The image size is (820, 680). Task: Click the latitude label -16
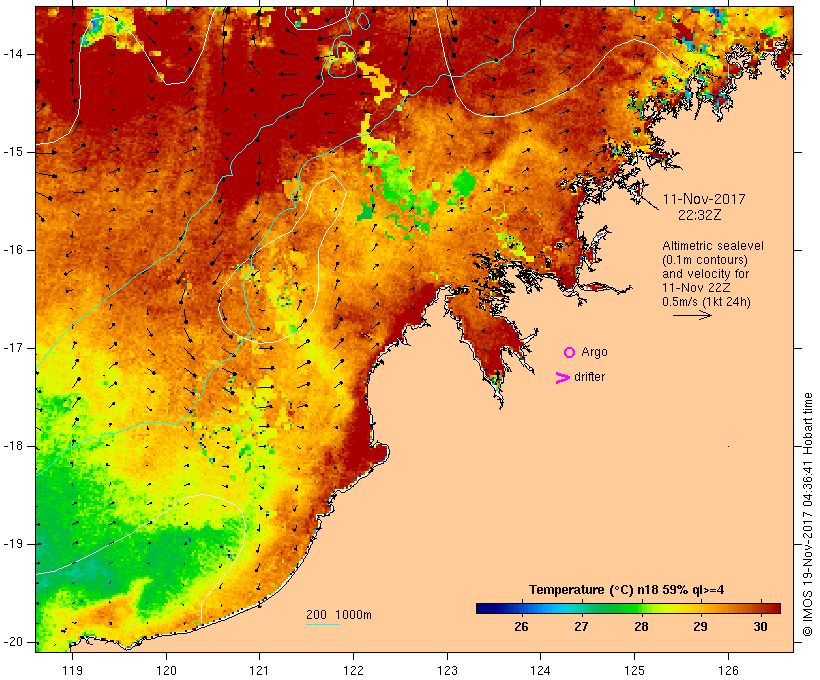point(13,250)
